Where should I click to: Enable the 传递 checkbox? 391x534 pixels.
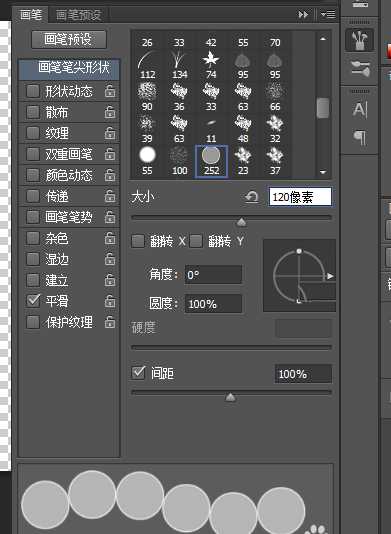point(33,196)
